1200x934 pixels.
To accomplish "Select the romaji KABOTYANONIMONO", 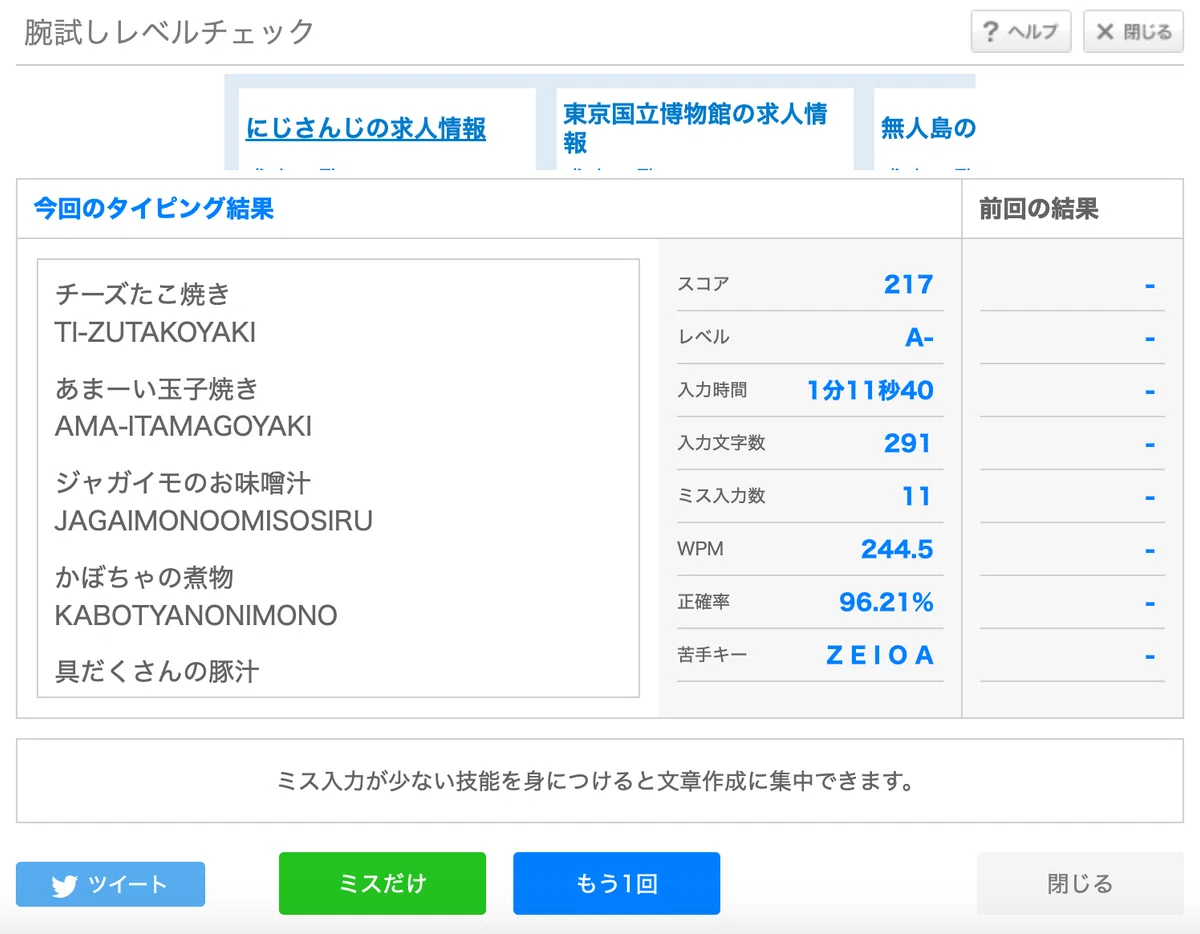I will (196, 615).
